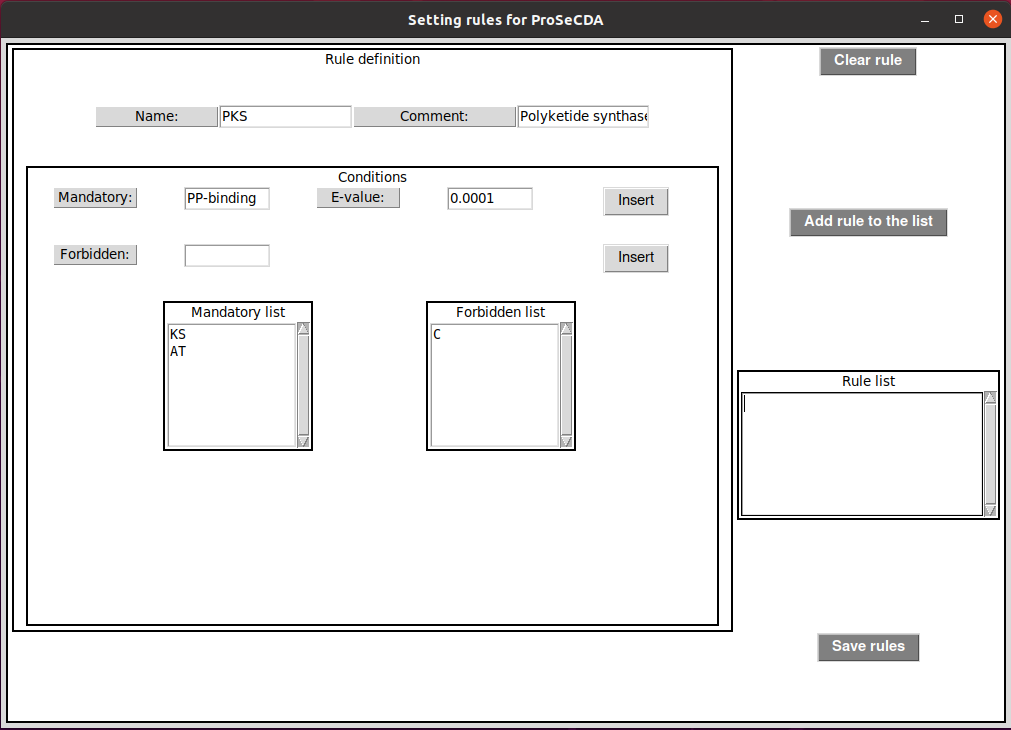Viewport: 1011px width, 730px height.
Task: Edit the E-value field 0.0001
Action: coord(490,199)
